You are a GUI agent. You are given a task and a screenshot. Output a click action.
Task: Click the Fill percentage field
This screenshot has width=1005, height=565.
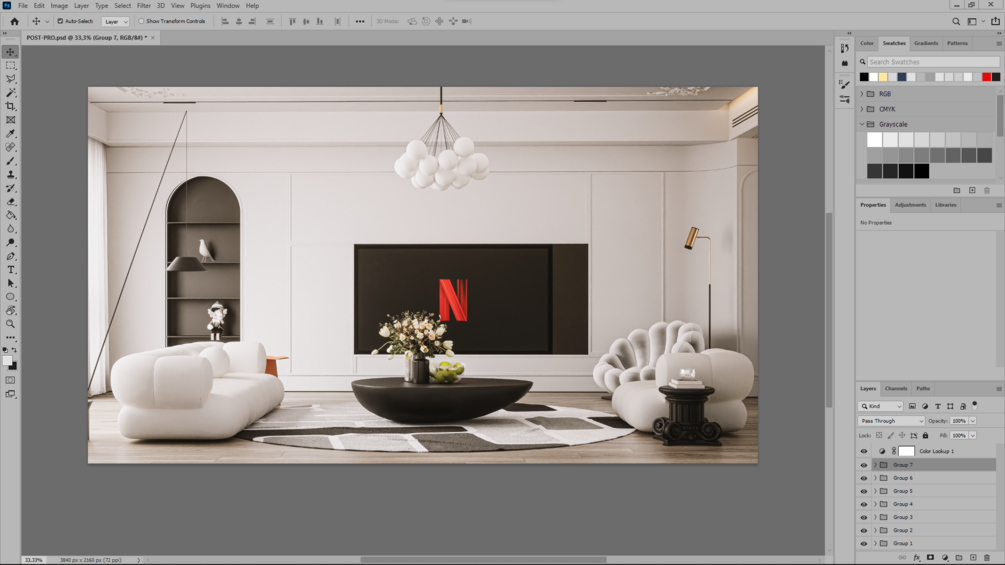pyautogui.click(x=958, y=436)
